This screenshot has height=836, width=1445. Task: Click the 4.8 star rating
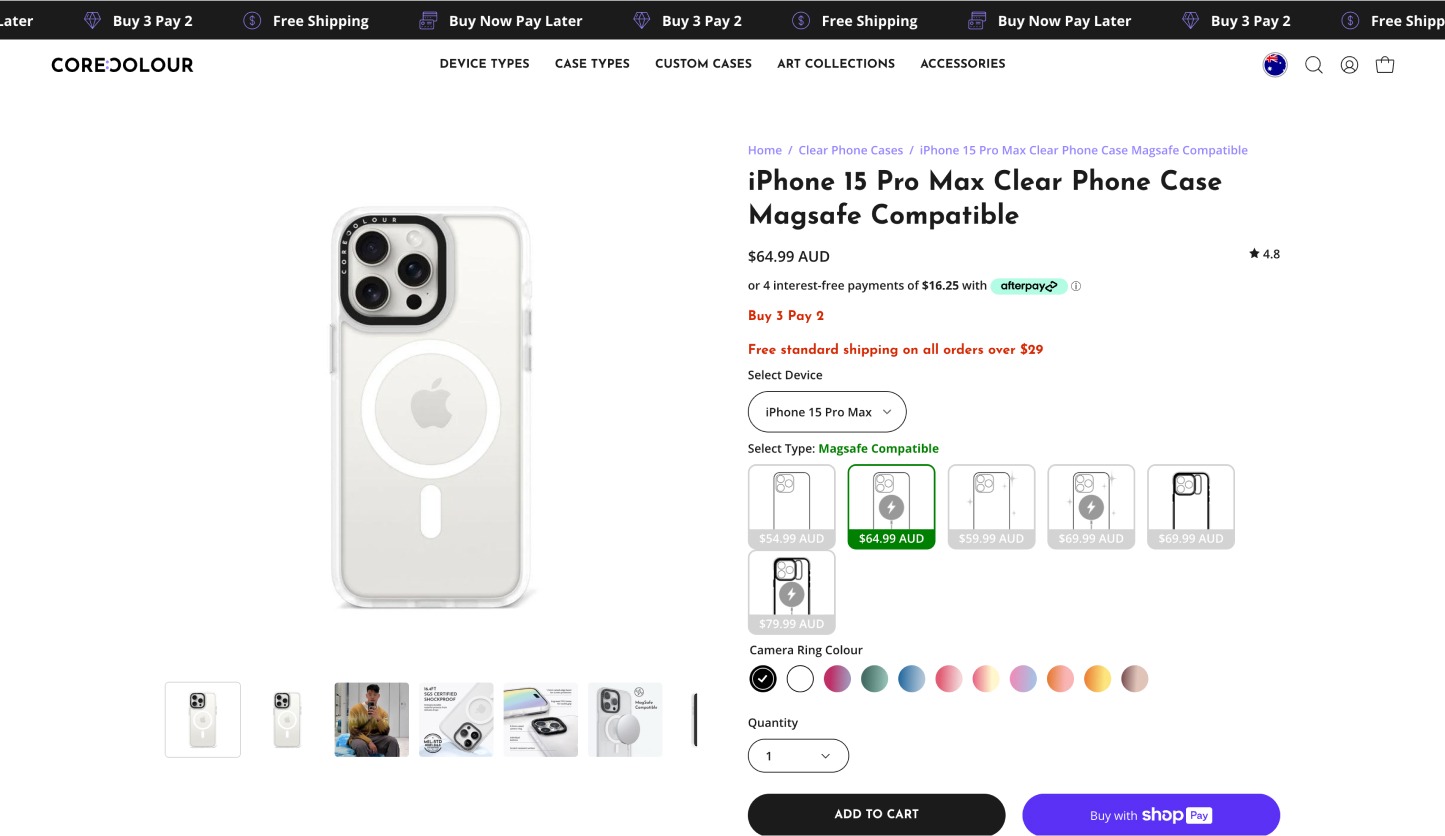tap(1264, 254)
